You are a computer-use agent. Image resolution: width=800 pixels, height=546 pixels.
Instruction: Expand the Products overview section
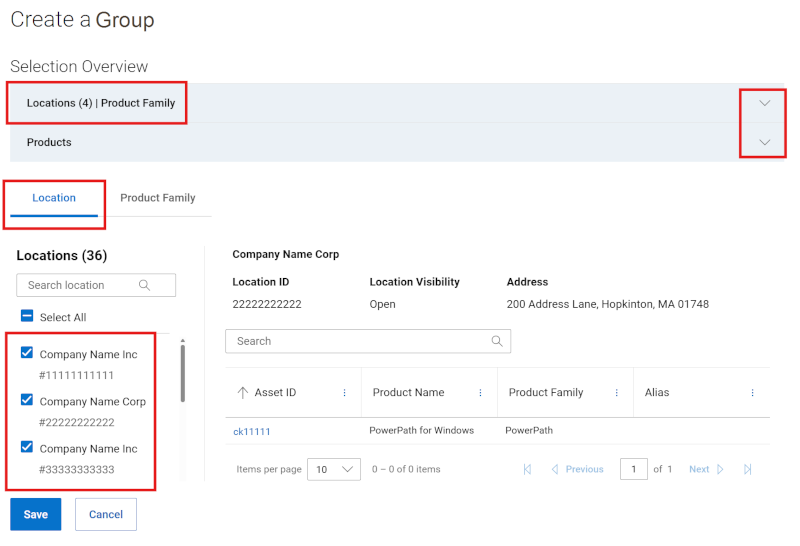click(x=765, y=142)
